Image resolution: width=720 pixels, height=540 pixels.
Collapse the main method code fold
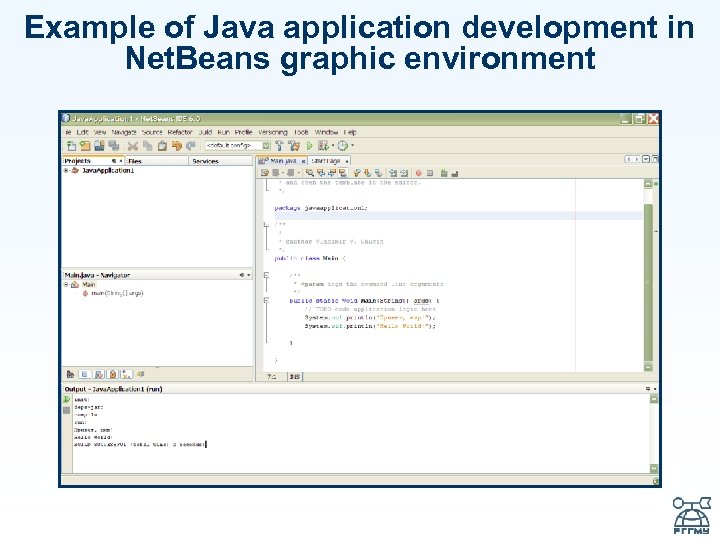(266, 300)
